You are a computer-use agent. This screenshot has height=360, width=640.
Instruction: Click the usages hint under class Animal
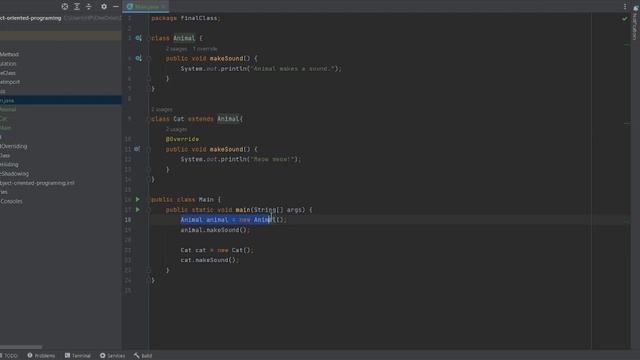pos(177,49)
